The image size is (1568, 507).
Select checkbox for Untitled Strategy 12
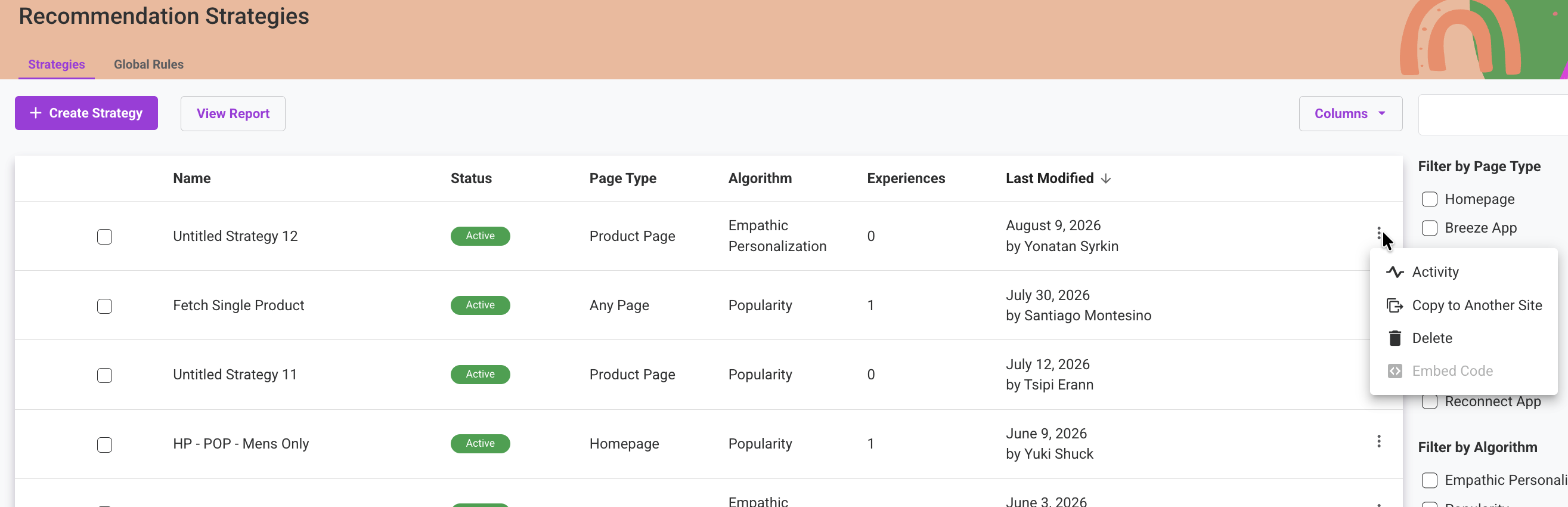click(x=105, y=236)
